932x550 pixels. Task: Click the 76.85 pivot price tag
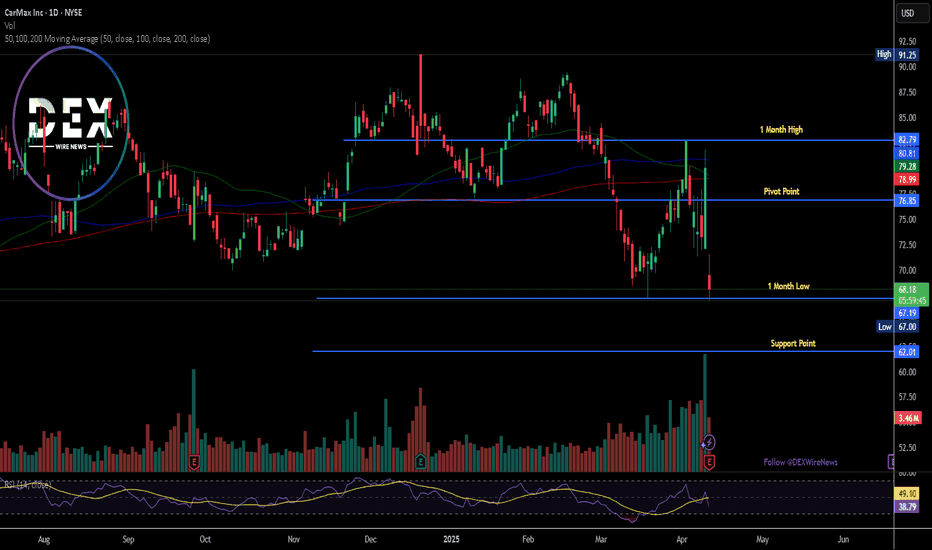(907, 201)
